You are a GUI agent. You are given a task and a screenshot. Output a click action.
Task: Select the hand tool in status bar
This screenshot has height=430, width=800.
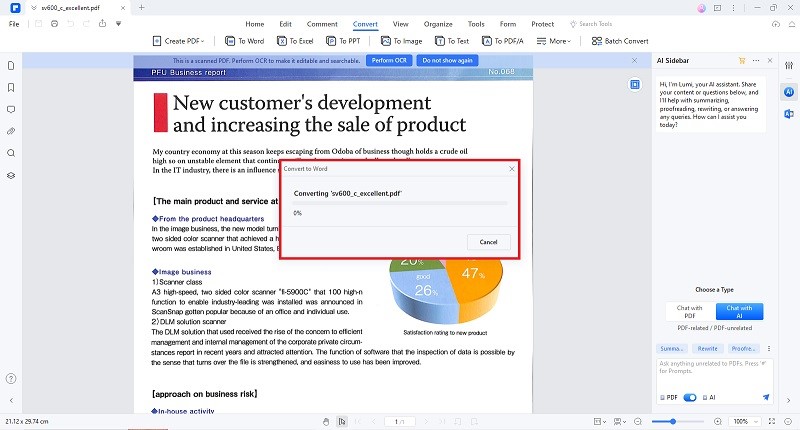click(x=326, y=421)
